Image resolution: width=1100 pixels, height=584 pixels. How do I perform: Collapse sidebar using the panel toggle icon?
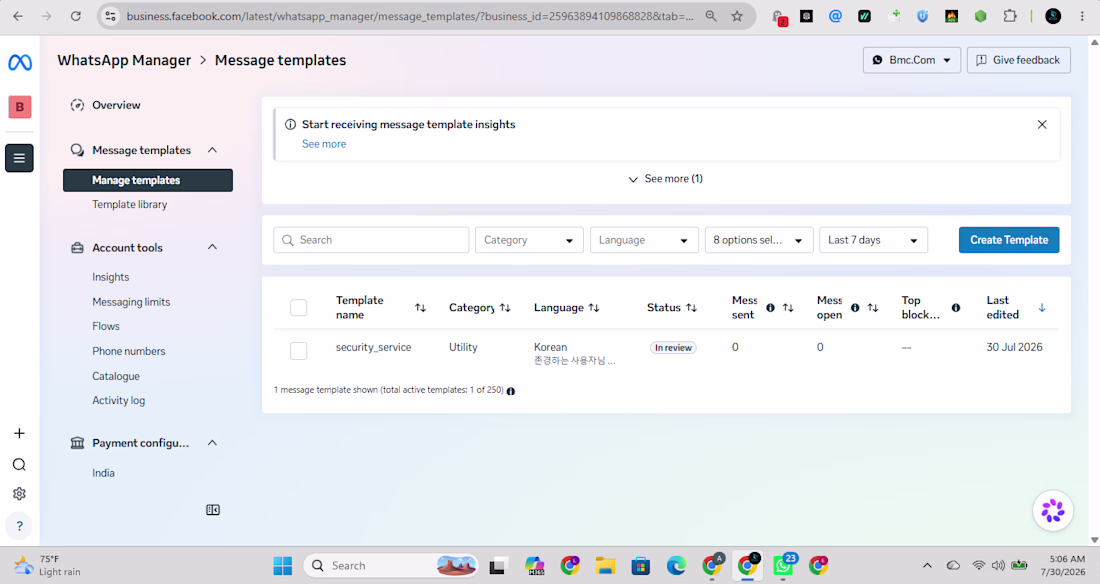[213, 510]
